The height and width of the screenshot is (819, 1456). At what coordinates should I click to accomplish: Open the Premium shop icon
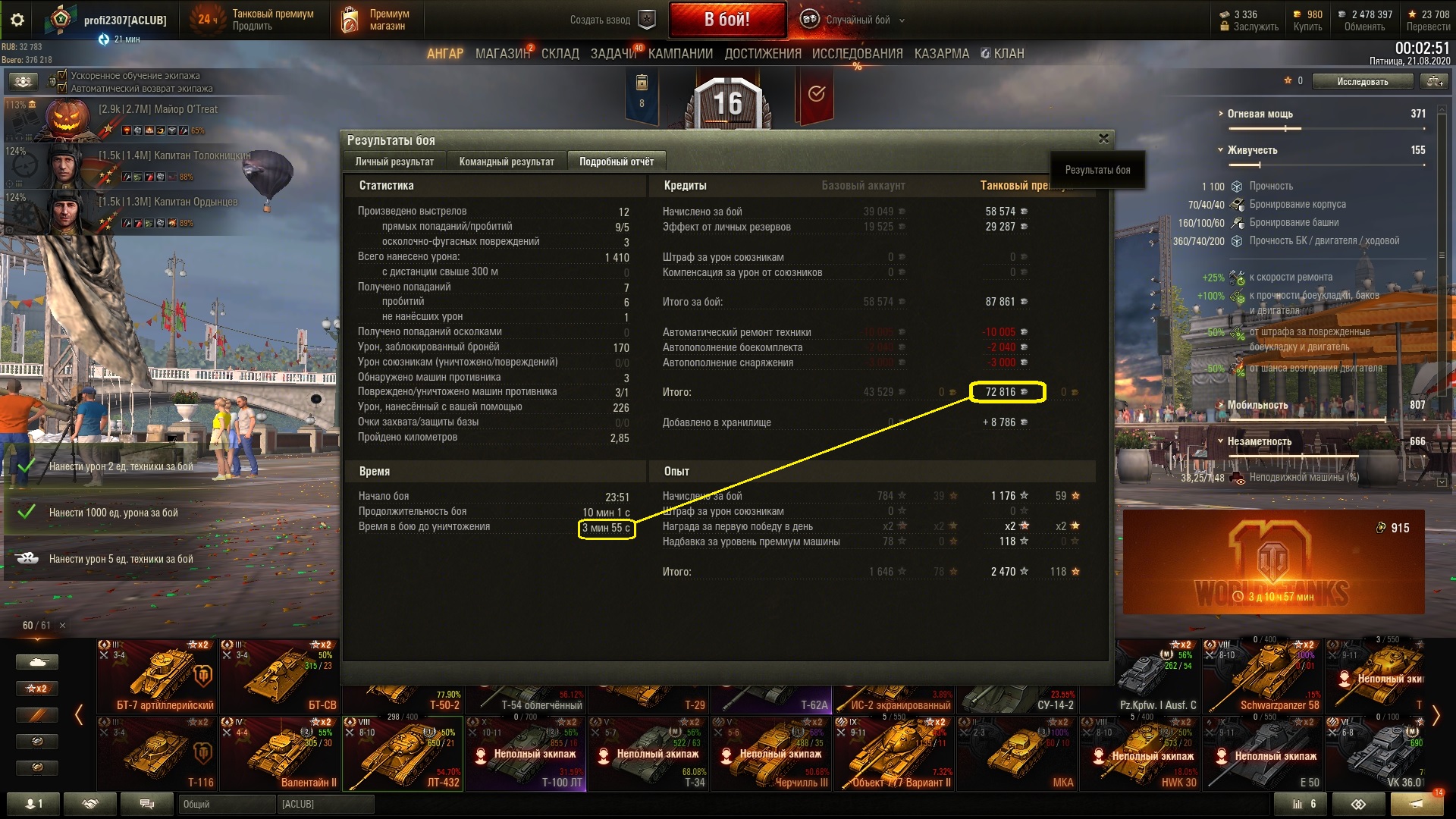click(x=350, y=20)
